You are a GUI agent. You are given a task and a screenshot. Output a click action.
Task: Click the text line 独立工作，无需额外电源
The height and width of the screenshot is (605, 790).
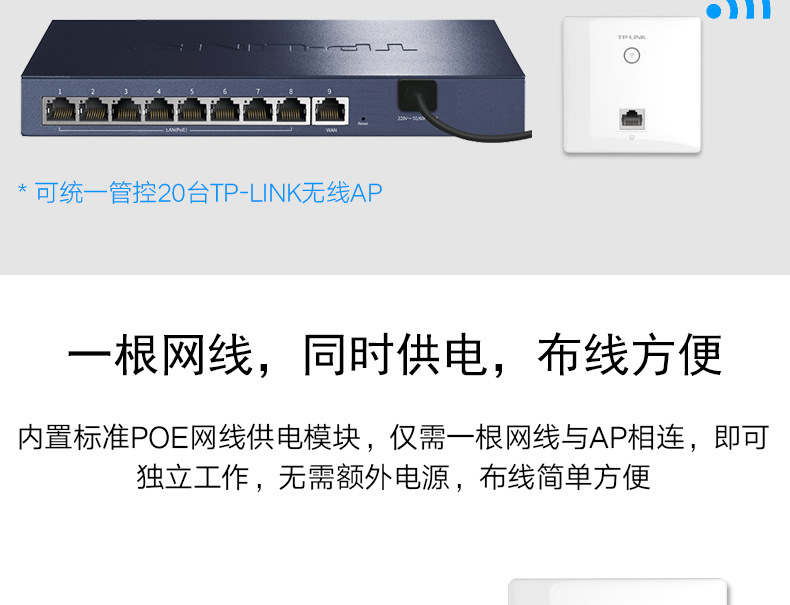click(x=293, y=477)
